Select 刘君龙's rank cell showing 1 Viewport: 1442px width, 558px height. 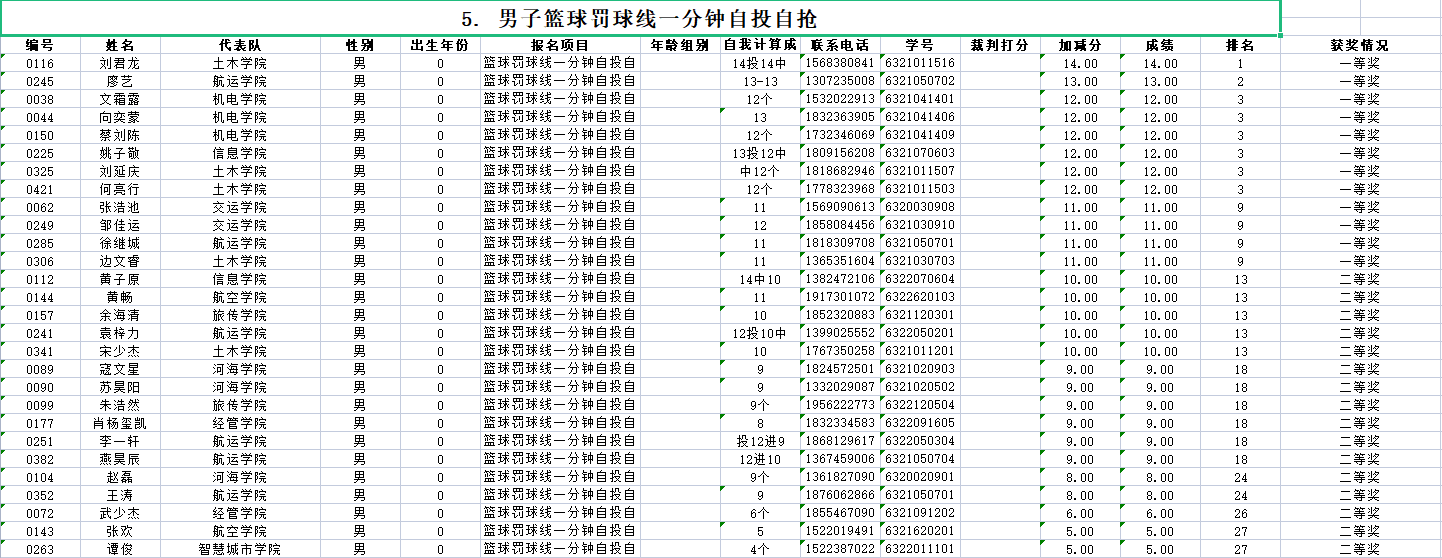(x=1240, y=63)
